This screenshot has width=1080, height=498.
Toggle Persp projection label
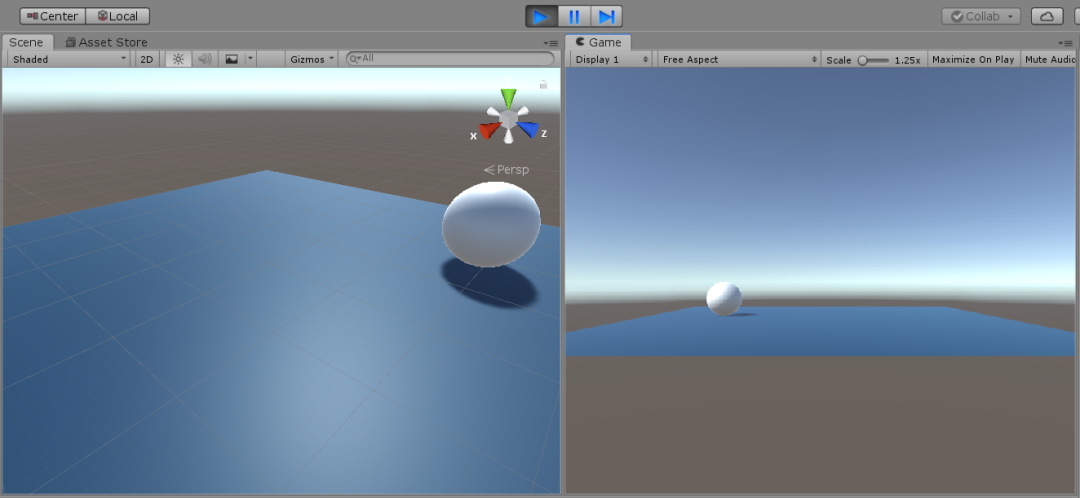[x=506, y=169]
